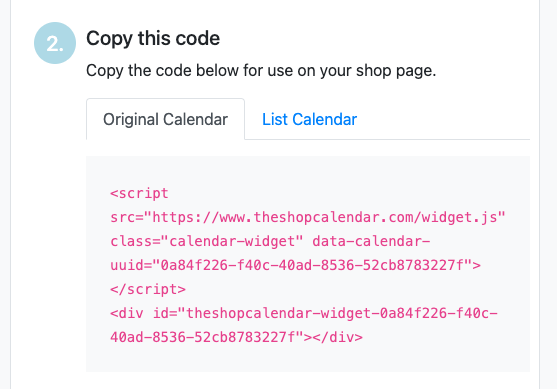The image size is (557, 389).
Task: Click the description text about shop page
Action: click(261, 70)
